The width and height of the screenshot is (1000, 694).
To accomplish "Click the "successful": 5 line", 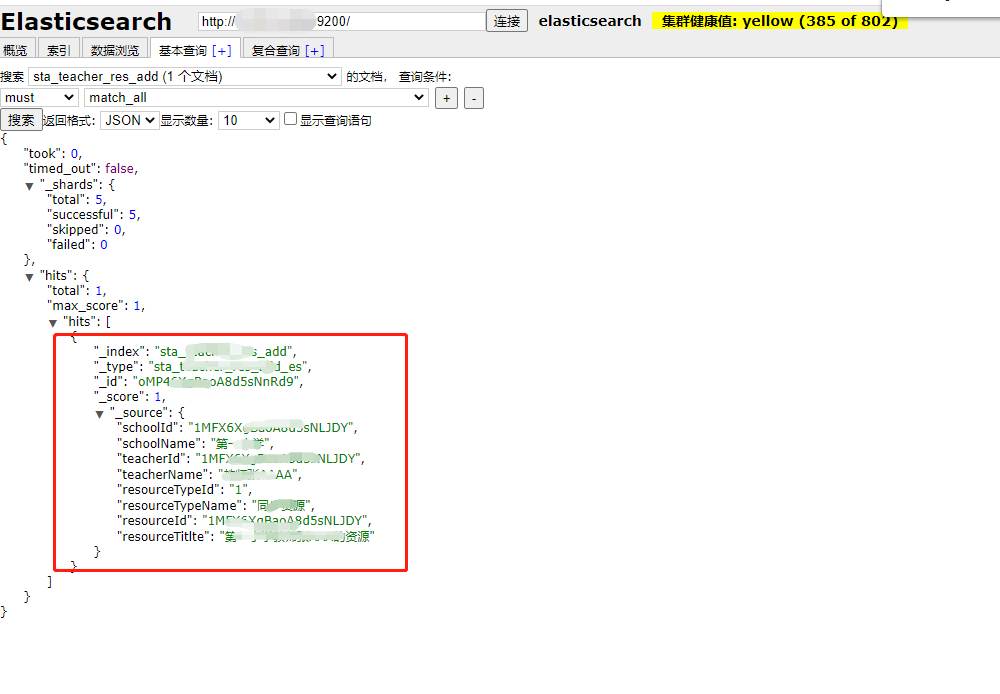I will [94, 214].
